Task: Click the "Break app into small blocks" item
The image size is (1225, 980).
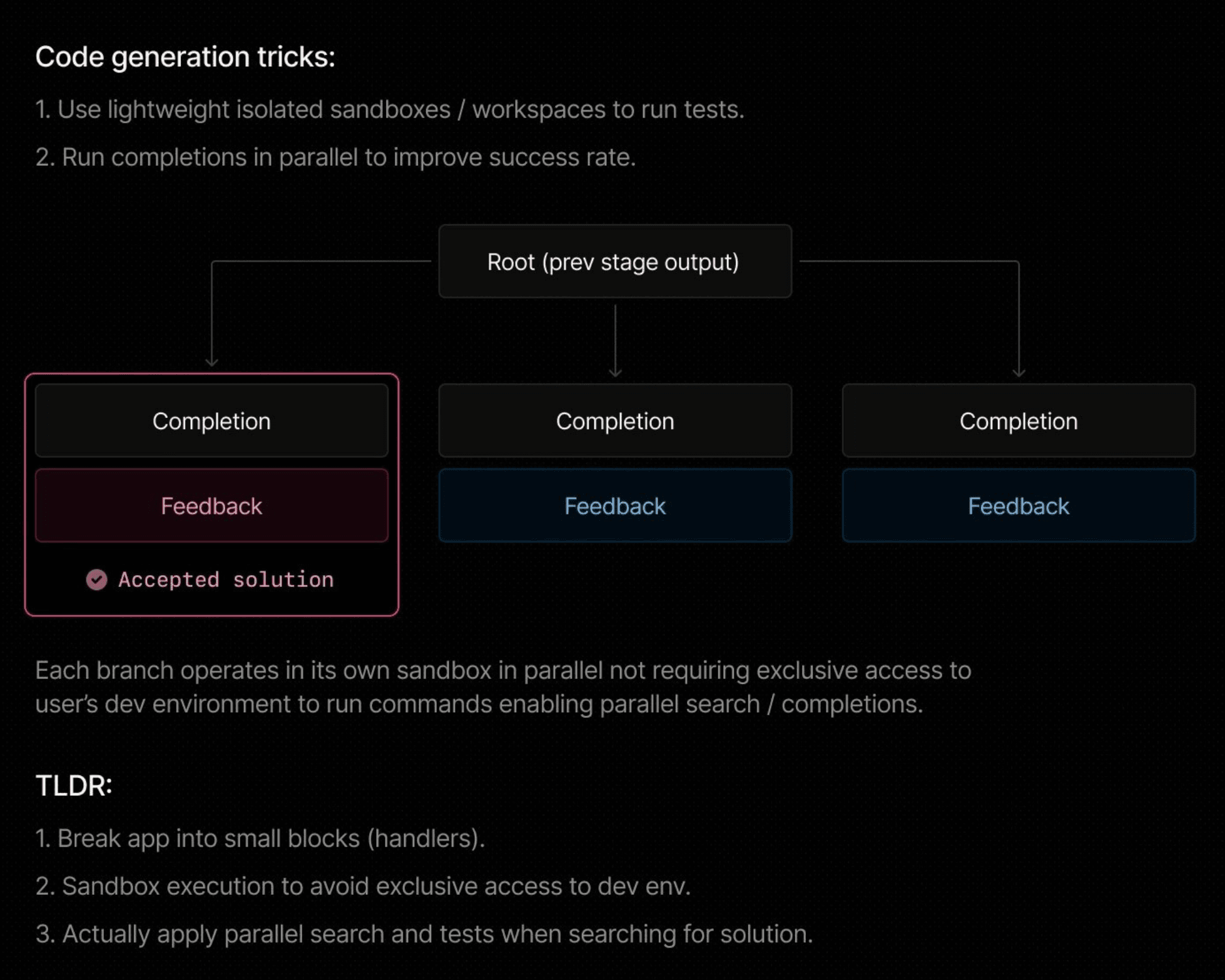Action: (260, 839)
